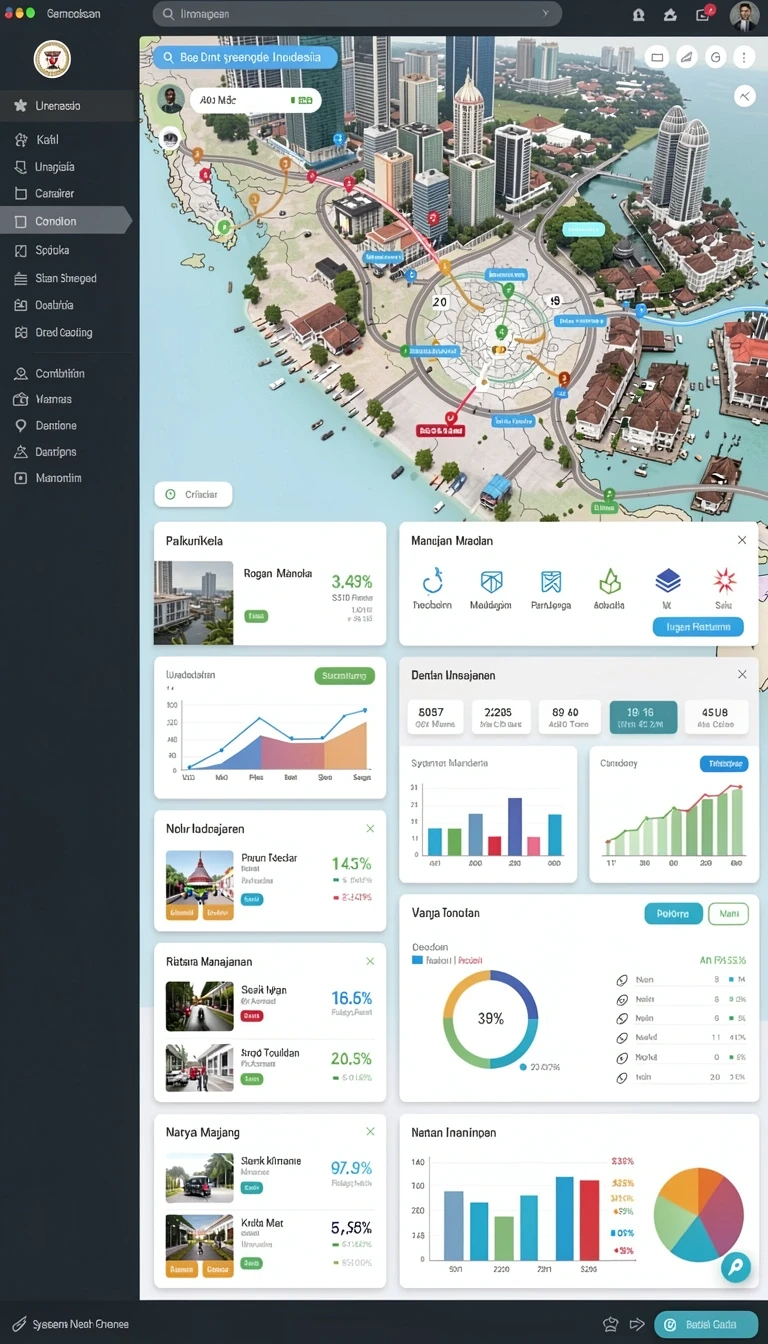Click the blue button on Canadeoy chart
This screenshot has height=1344, width=768.
[x=724, y=764]
